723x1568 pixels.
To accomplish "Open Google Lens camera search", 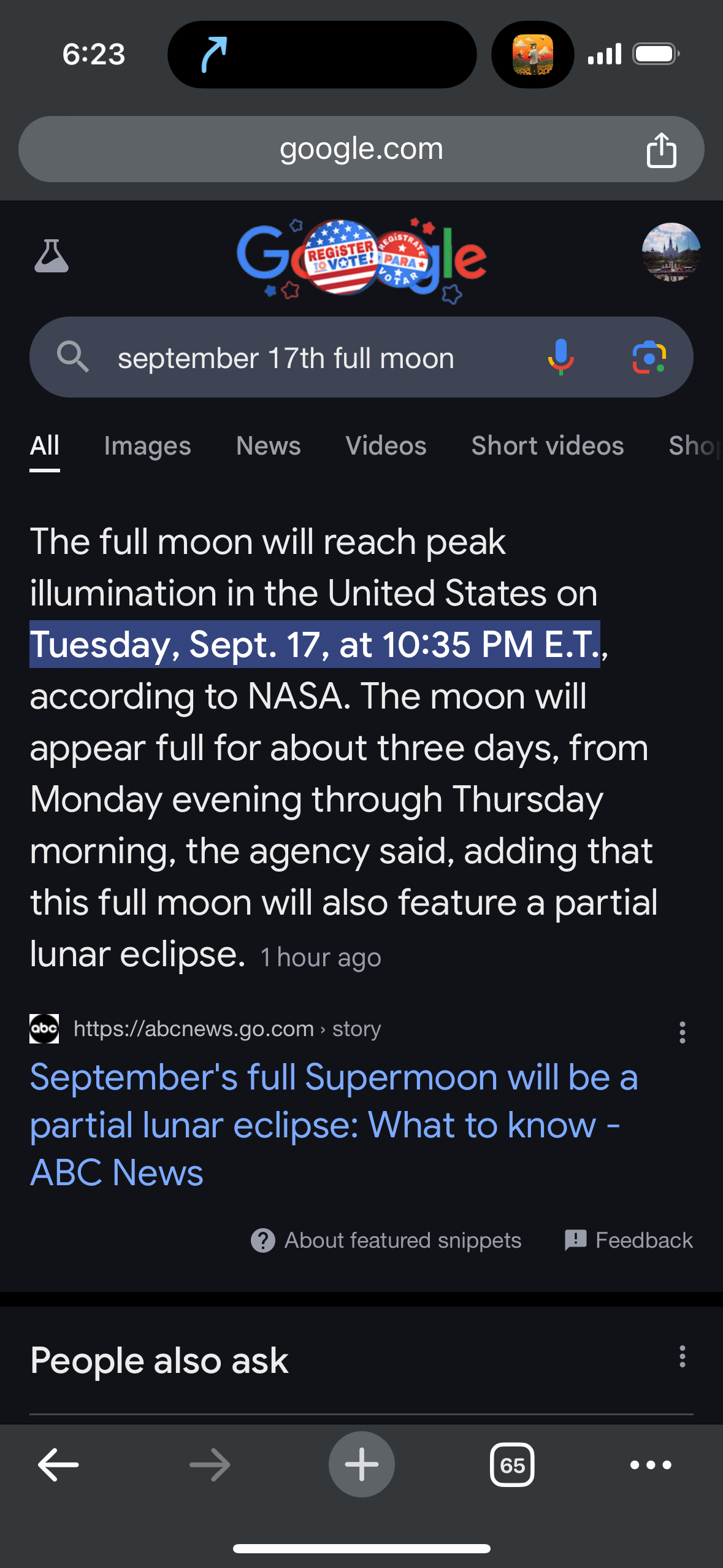I will [x=649, y=357].
